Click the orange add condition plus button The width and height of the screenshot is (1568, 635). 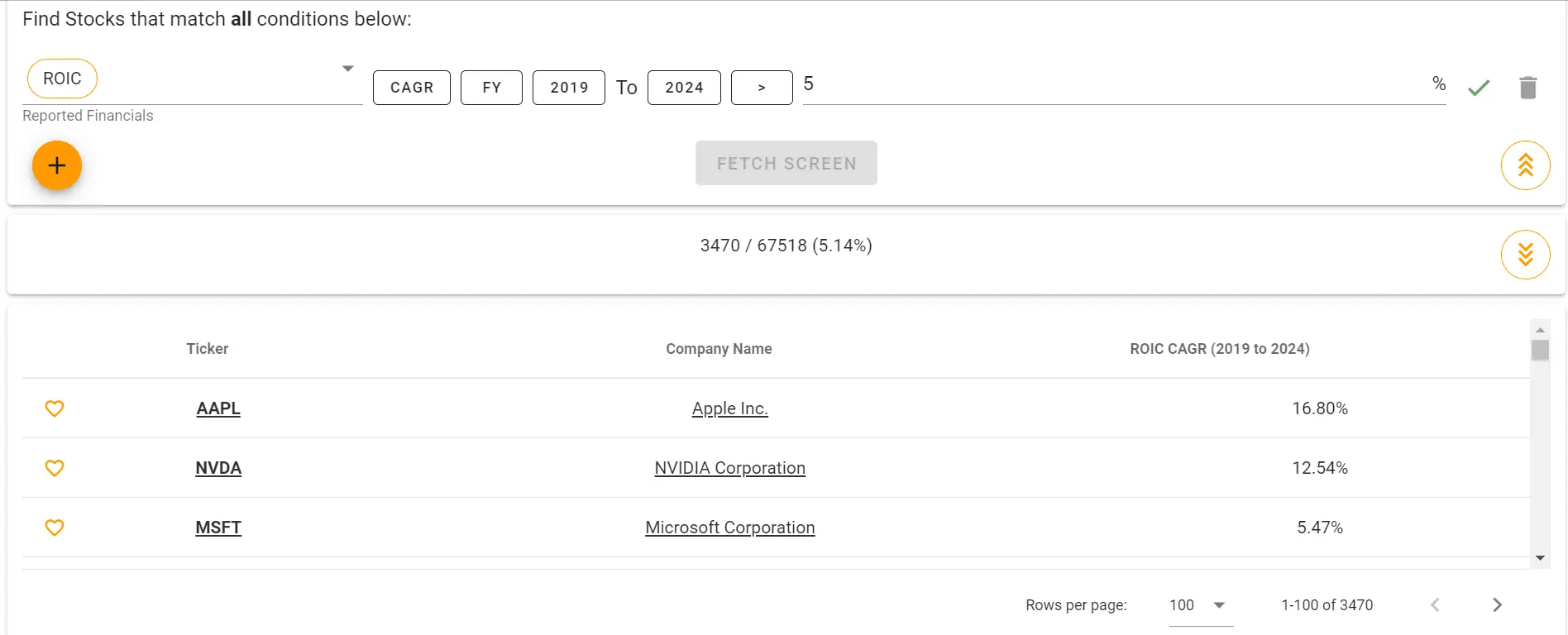click(x=57, y=165)
